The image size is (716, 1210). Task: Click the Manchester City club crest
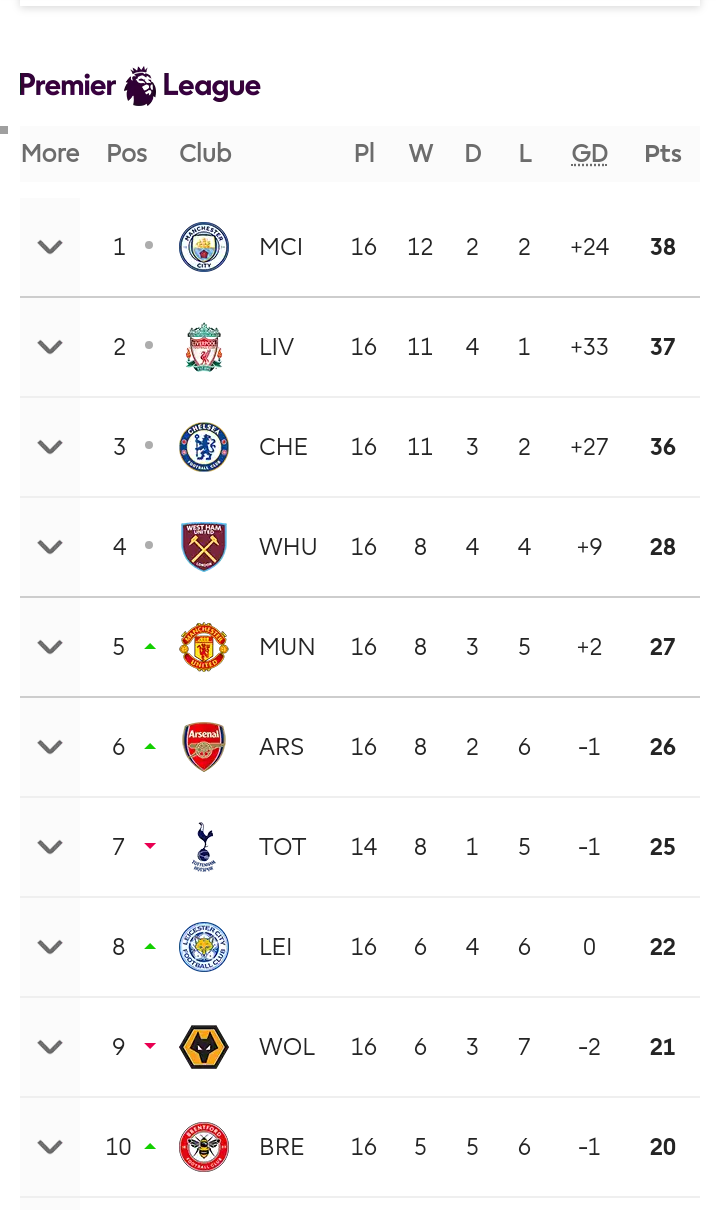coord(204,247)
